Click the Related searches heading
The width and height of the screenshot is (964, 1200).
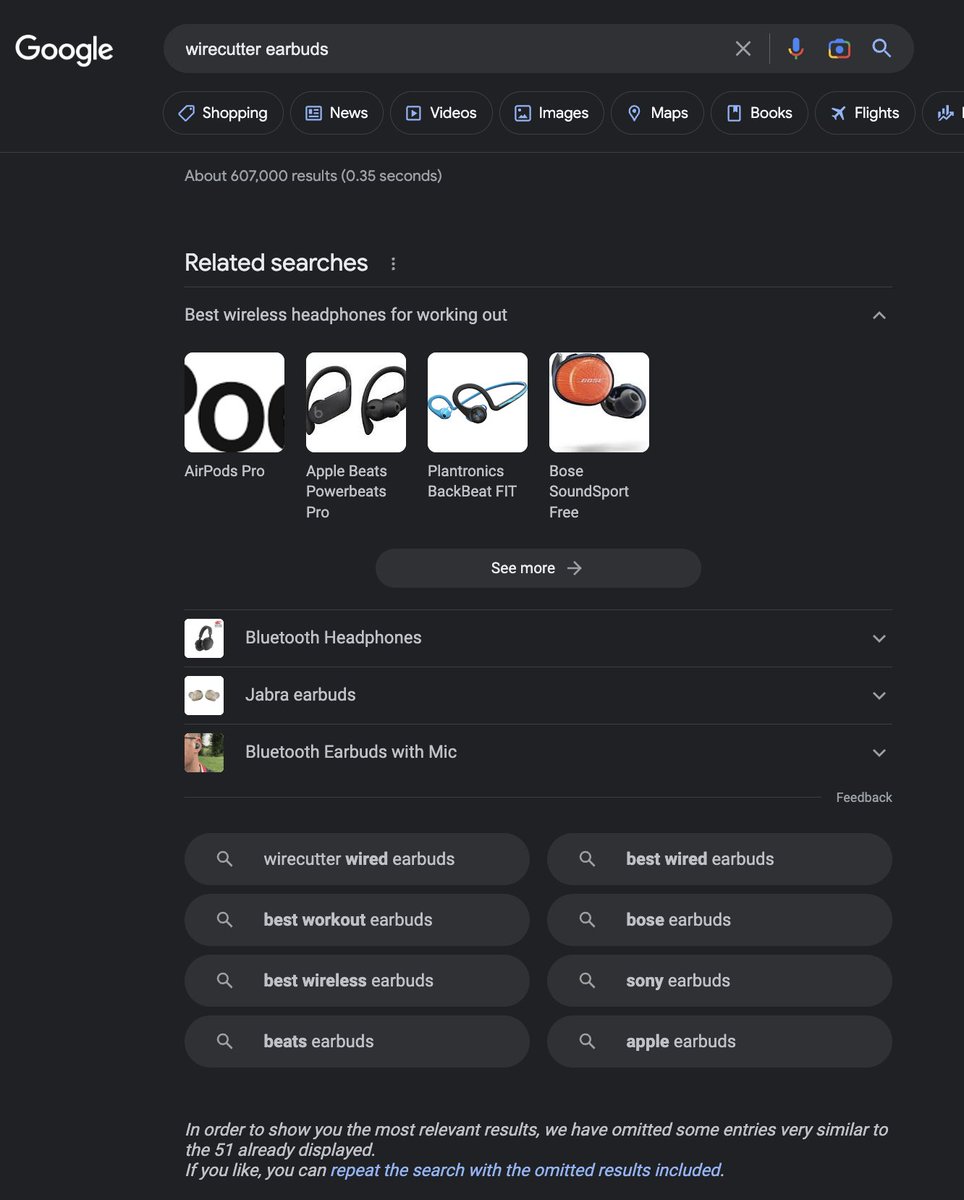(276, 263)
